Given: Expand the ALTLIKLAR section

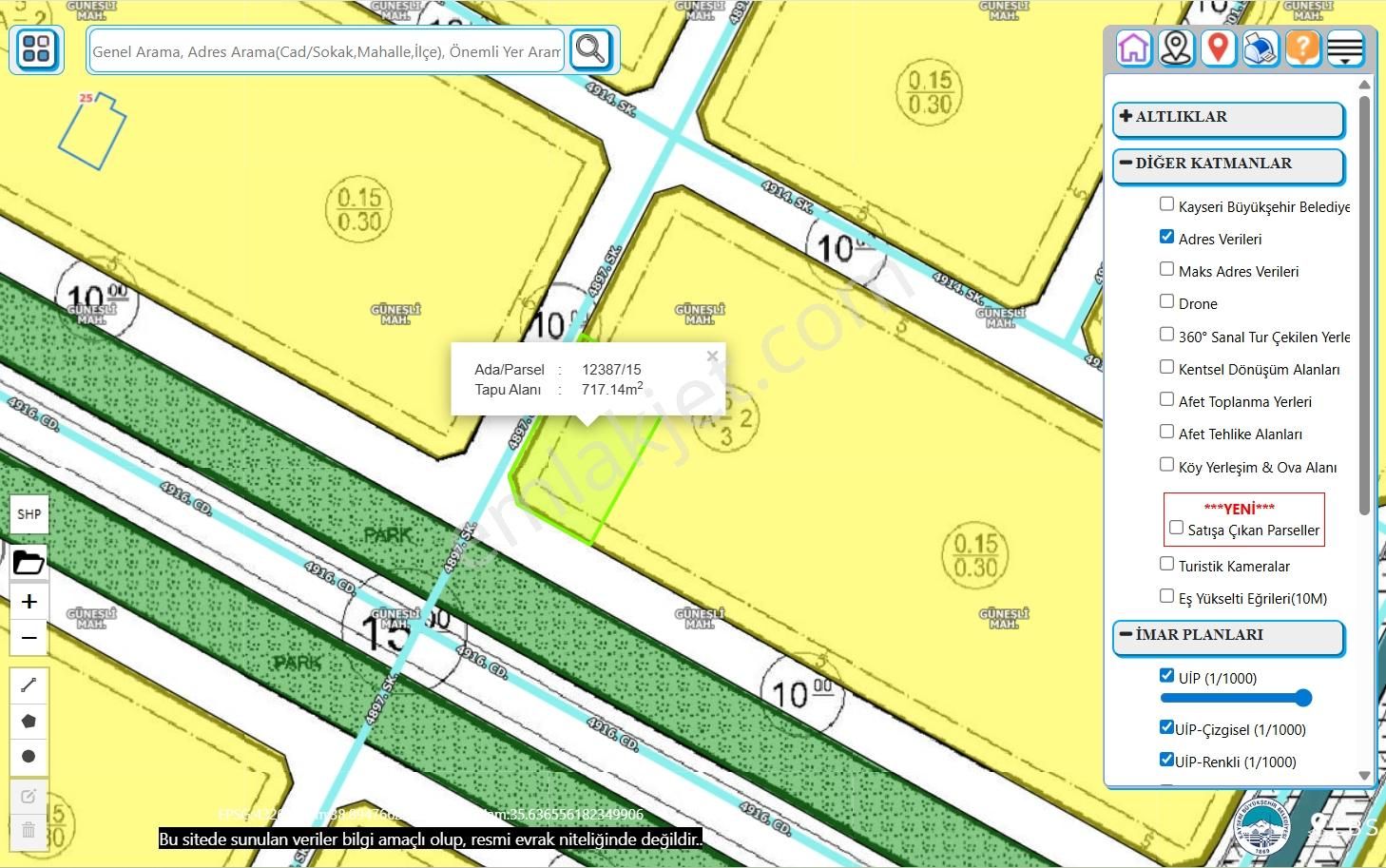Looking at the screenshot, I should coord(1228,118).
